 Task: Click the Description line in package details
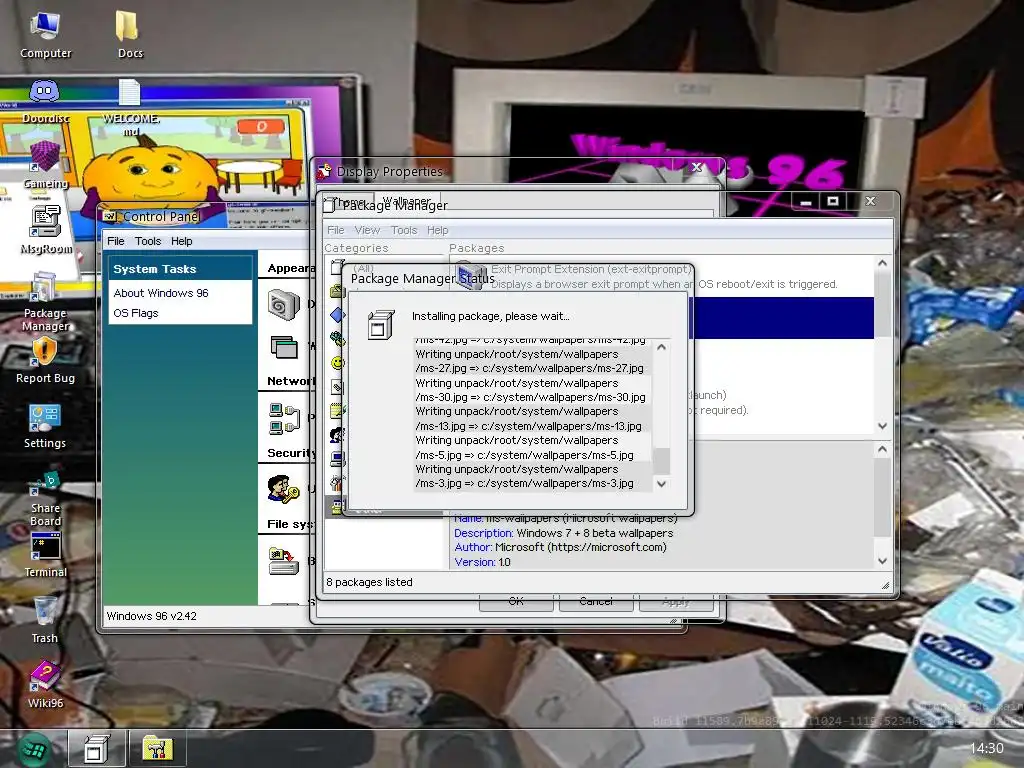[564, 533]
